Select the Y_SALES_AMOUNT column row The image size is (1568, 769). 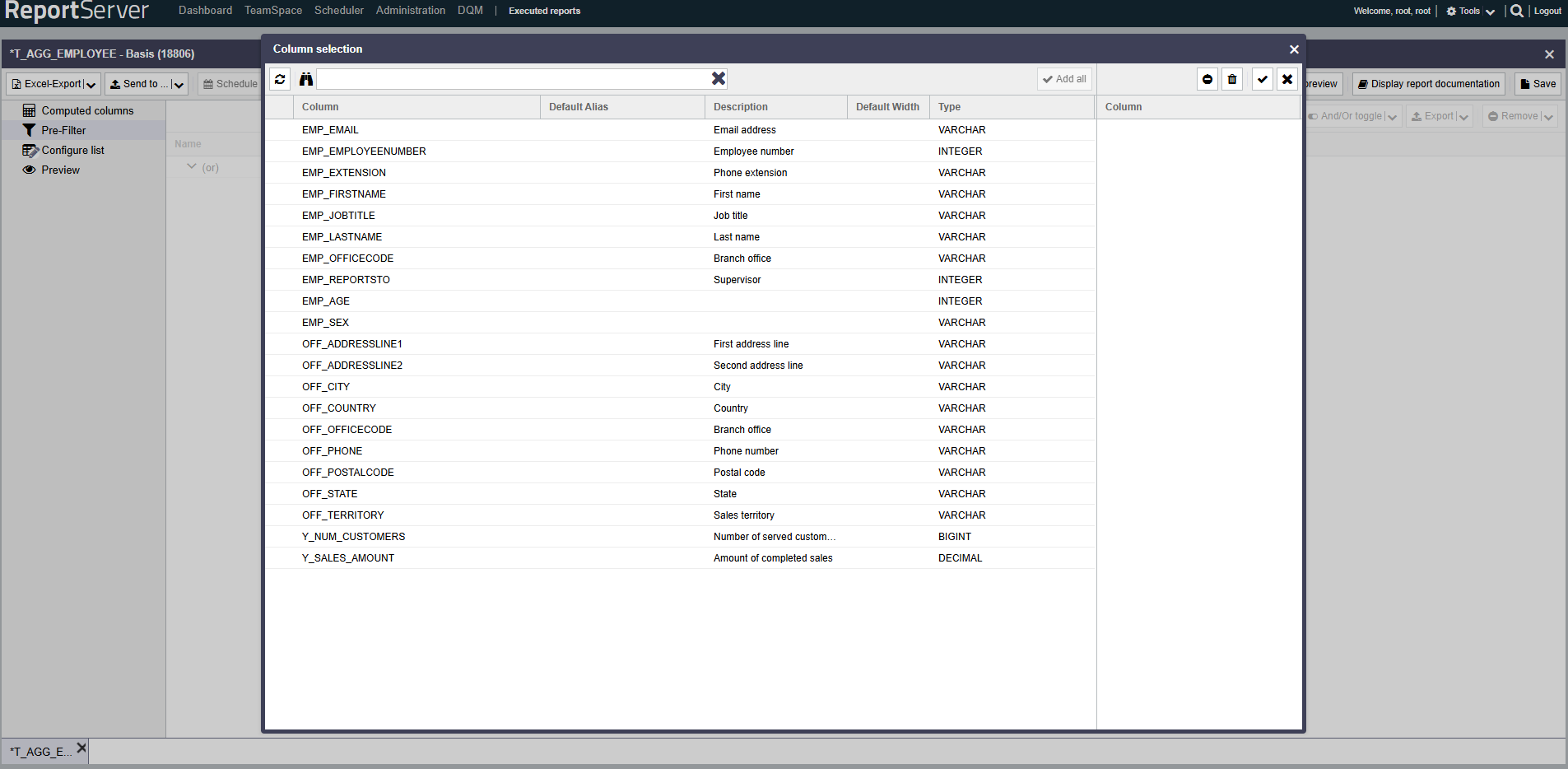tap(347, 558)
